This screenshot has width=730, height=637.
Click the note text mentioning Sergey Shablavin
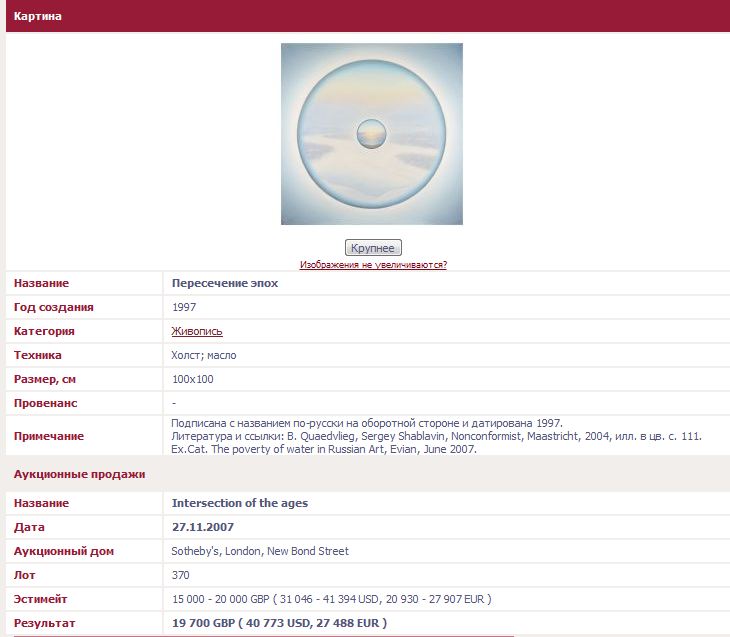click(436, 436)
